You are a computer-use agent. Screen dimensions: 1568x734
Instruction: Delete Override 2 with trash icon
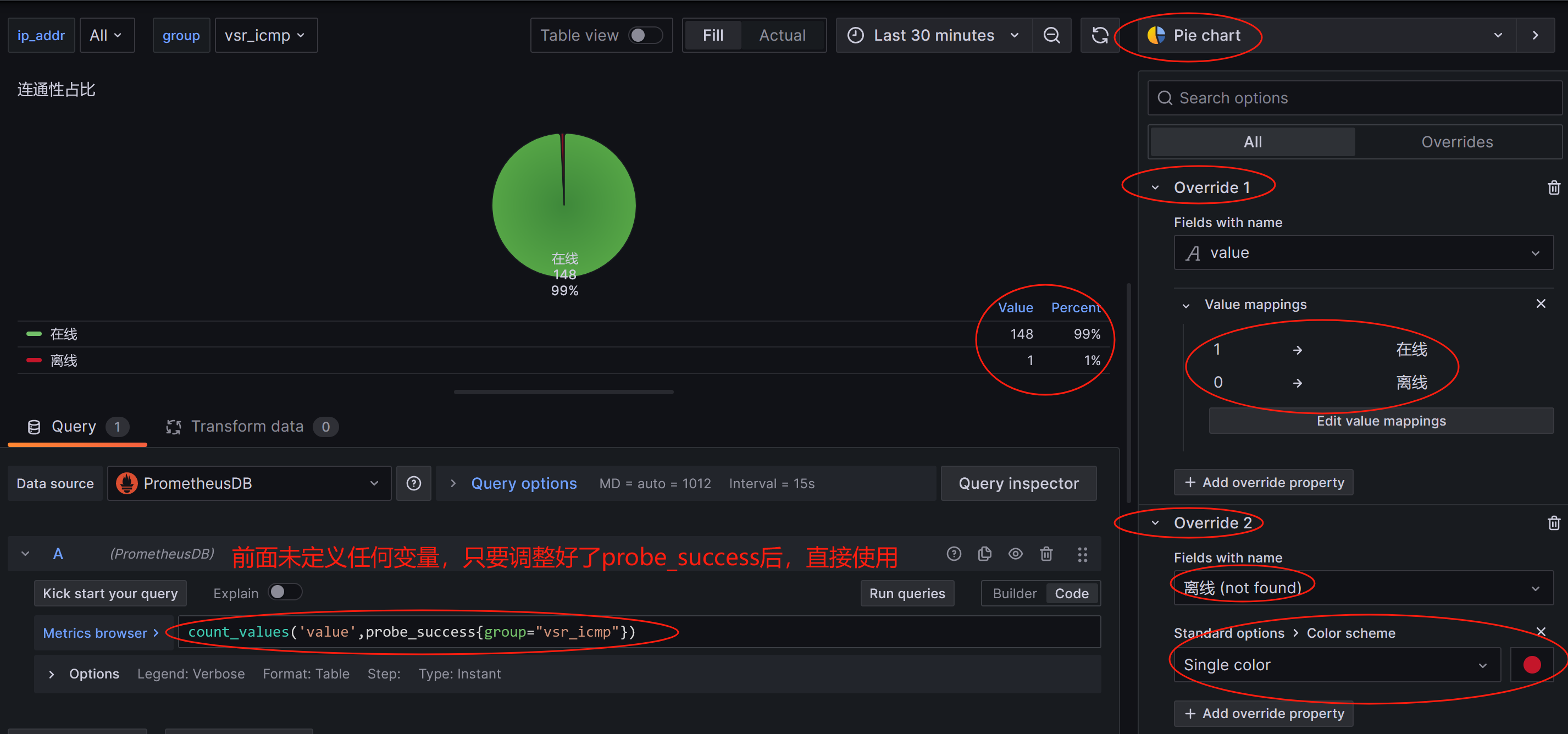tap(1553, 523)
